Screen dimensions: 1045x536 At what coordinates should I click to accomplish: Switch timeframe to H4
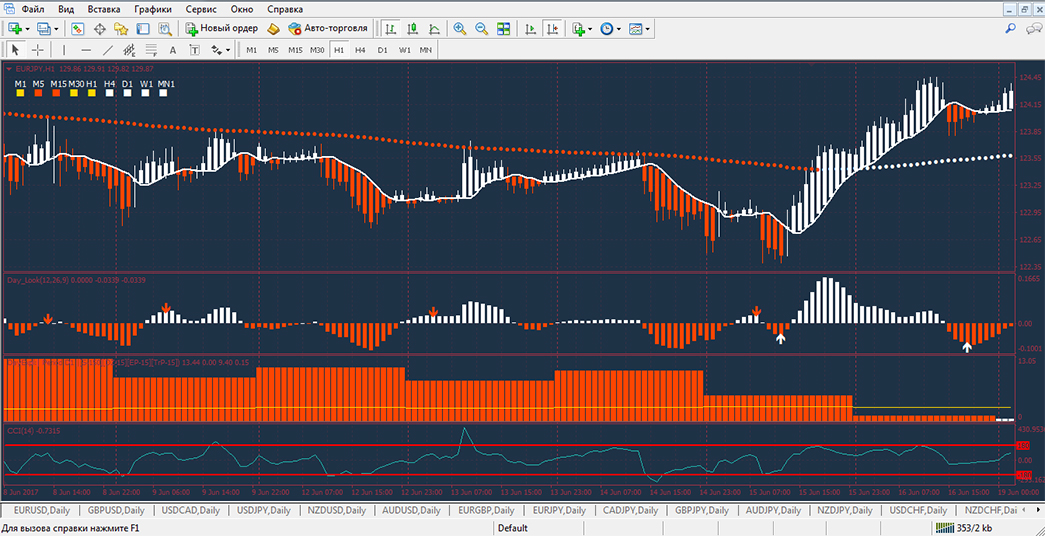[360, 50]
